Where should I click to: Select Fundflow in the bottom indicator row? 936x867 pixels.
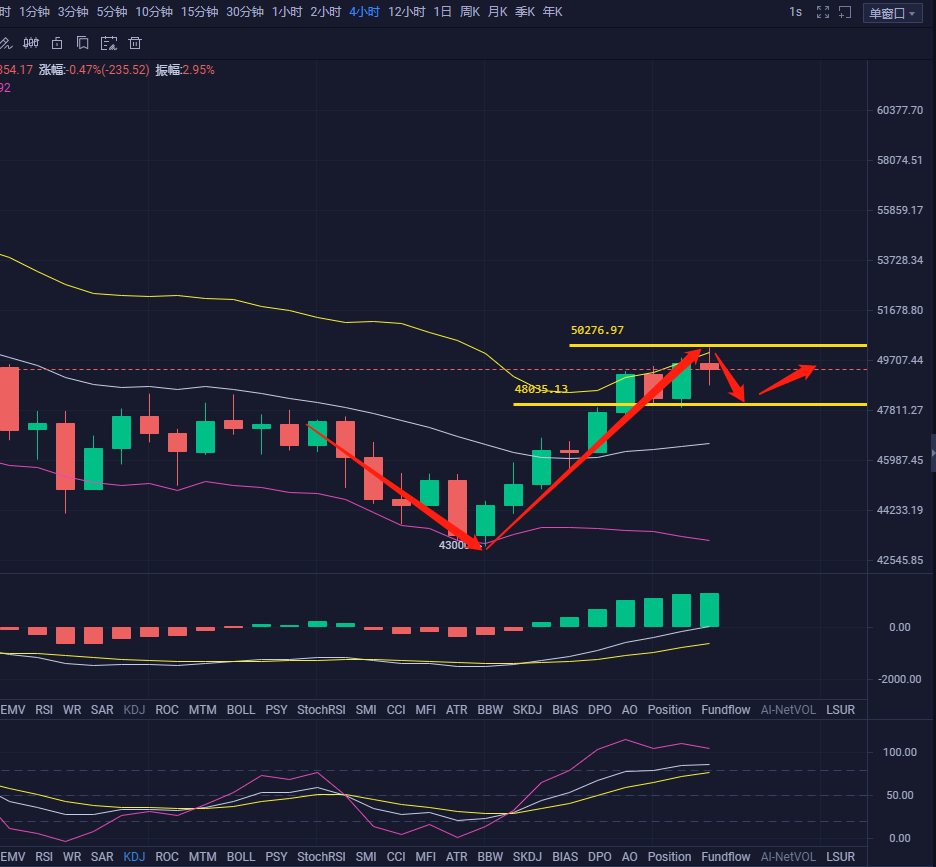point(726,857)
